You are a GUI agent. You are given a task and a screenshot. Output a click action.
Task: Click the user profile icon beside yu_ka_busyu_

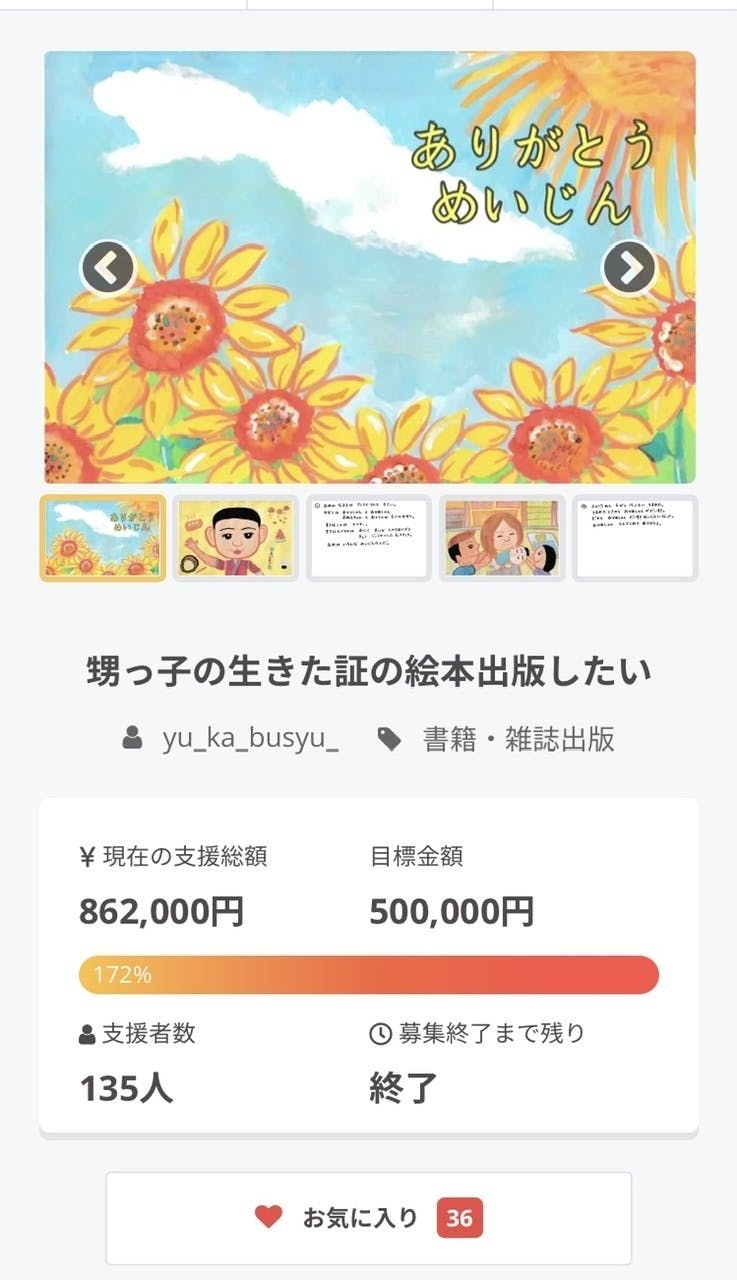click(x=132, y=739)
